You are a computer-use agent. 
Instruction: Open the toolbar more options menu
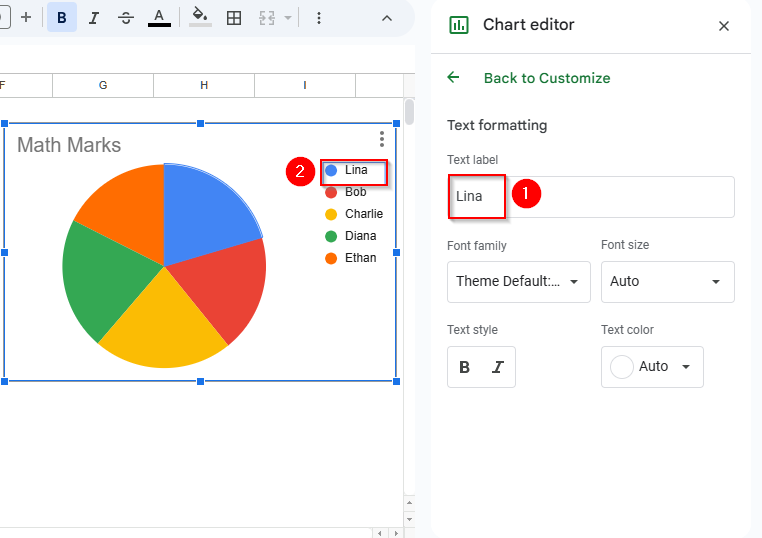coord(319,18)
